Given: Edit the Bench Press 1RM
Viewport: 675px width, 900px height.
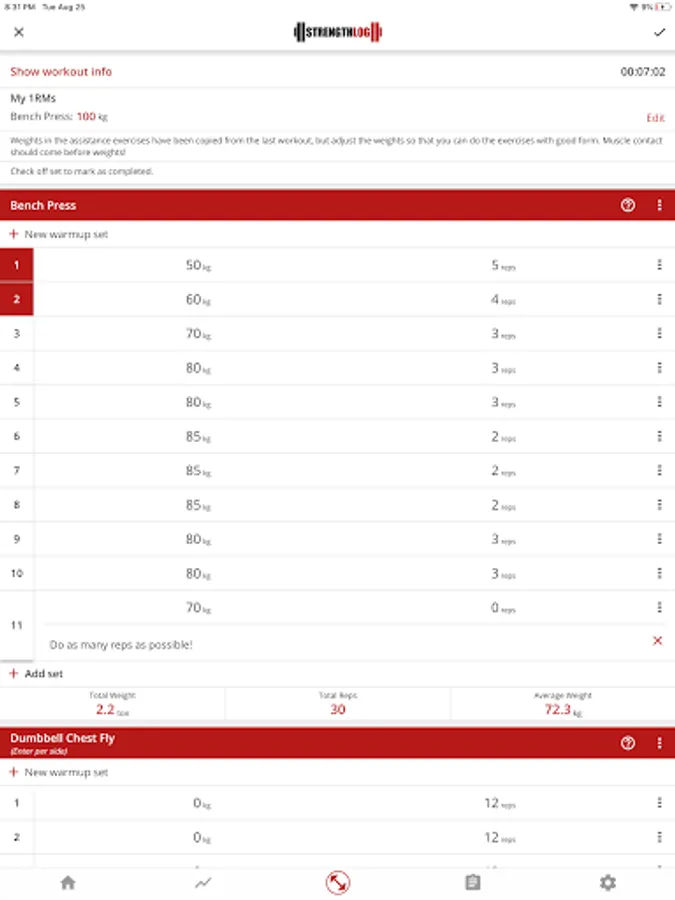Looking at the screenshot, I should point(655,118).
